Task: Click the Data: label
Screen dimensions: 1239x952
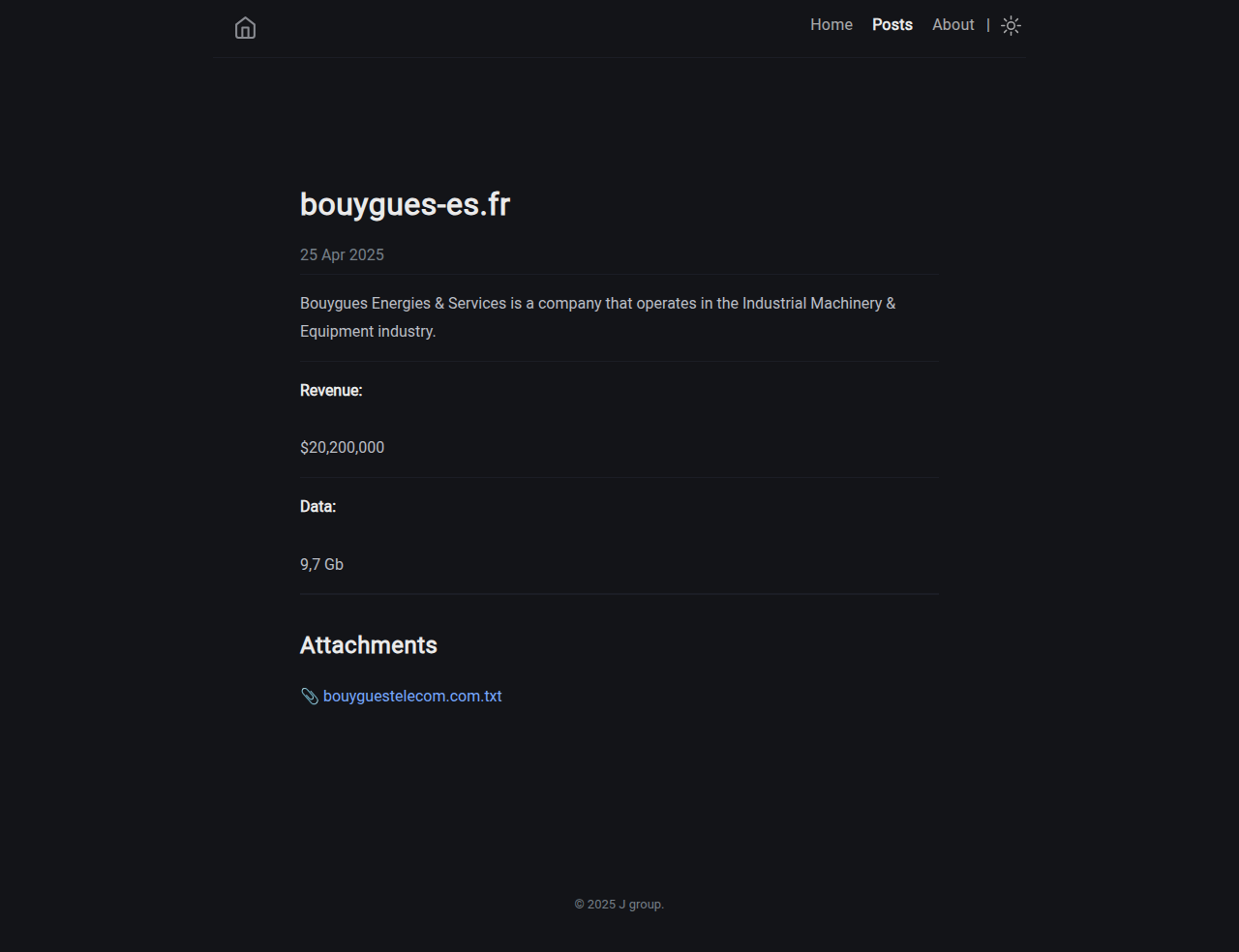Action: pos(317,507)
